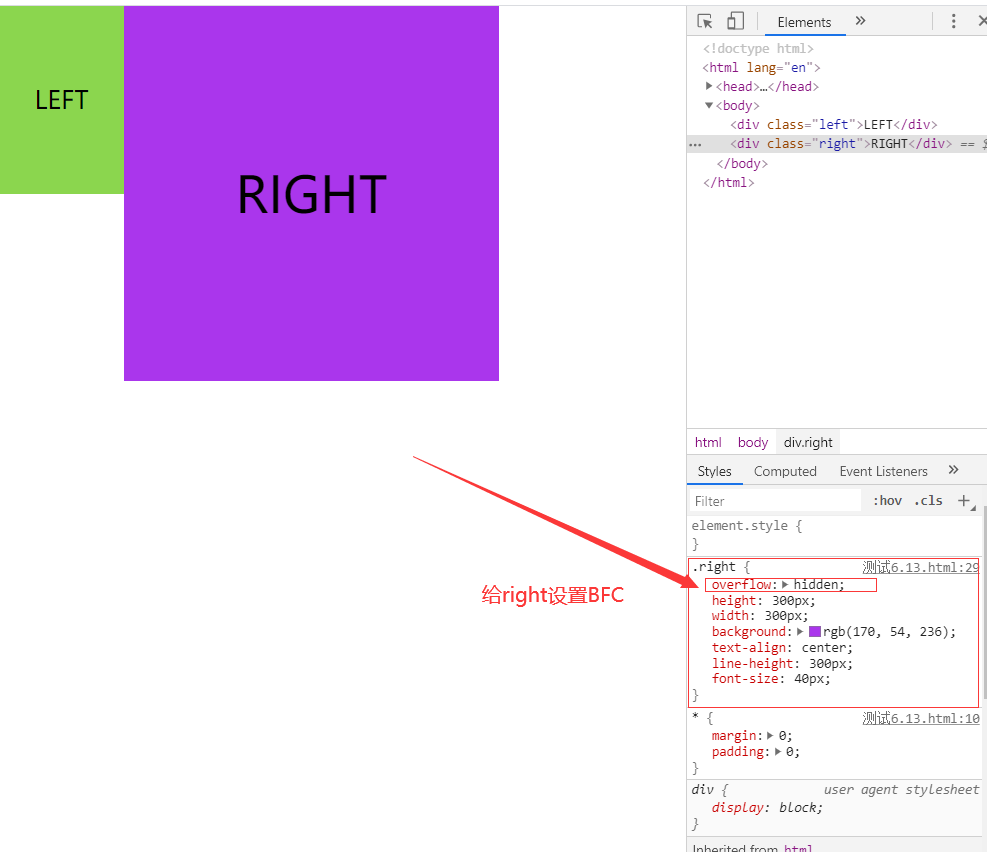Expand the overflow shorthand arrow
This screenshot has width=987, height=852.
tap(785, 585)
